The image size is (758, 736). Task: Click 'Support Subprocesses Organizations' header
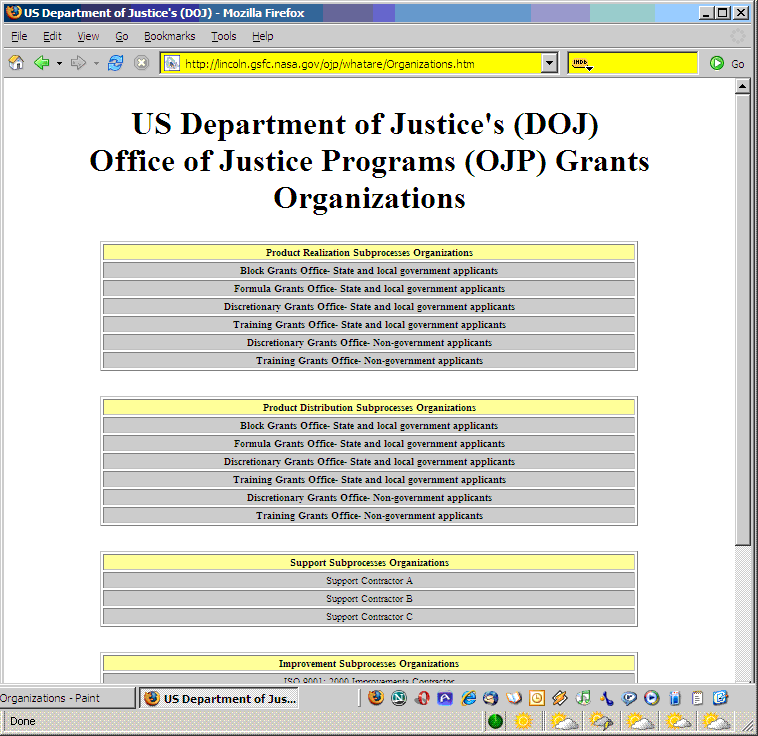pyautogui.click(x=369, y=562)
